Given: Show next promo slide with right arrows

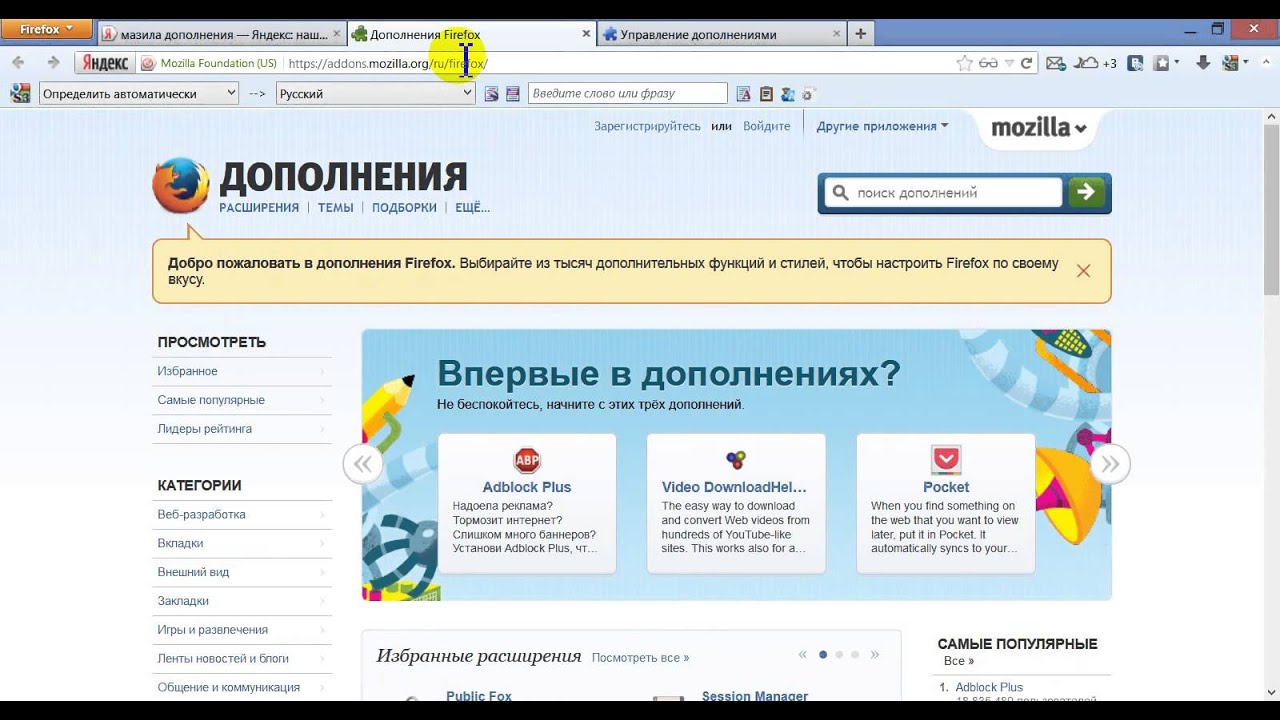Looking at the screenshot, I should pos(1110,464).
